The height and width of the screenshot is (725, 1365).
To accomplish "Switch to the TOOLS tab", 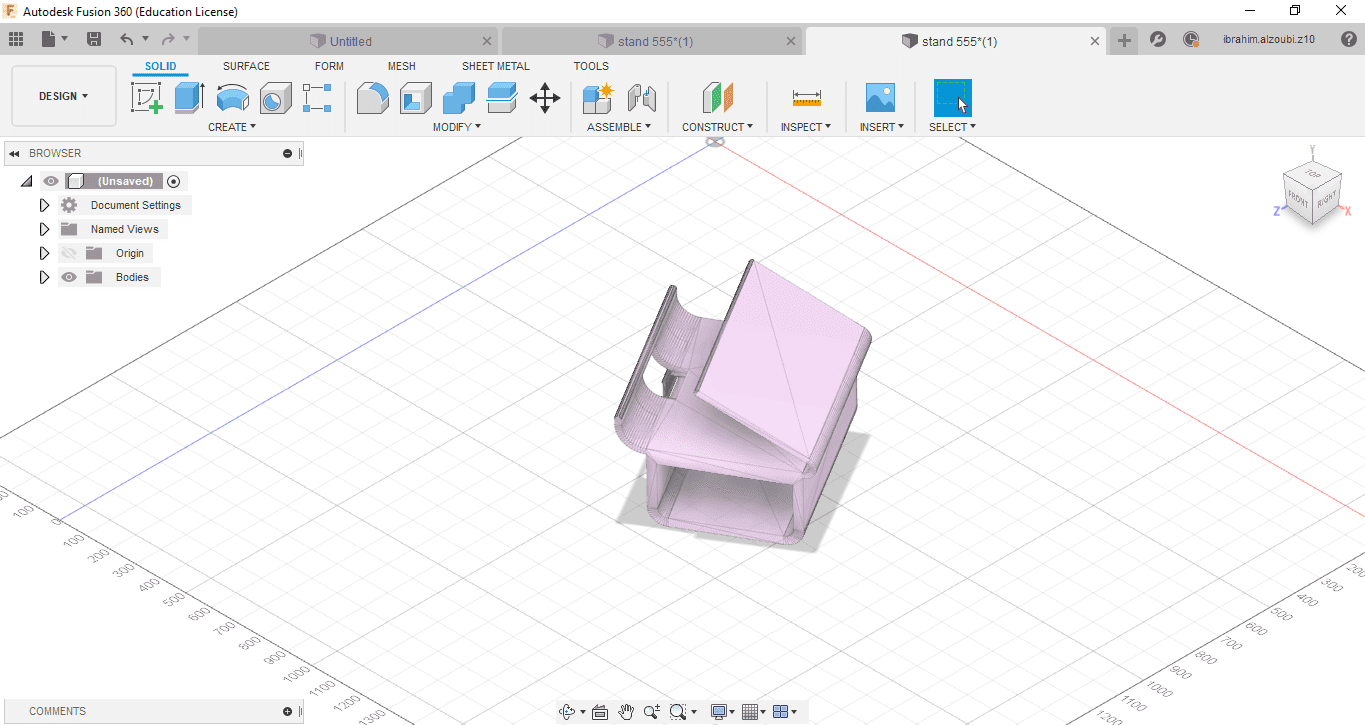I will [x=591, y=66].
